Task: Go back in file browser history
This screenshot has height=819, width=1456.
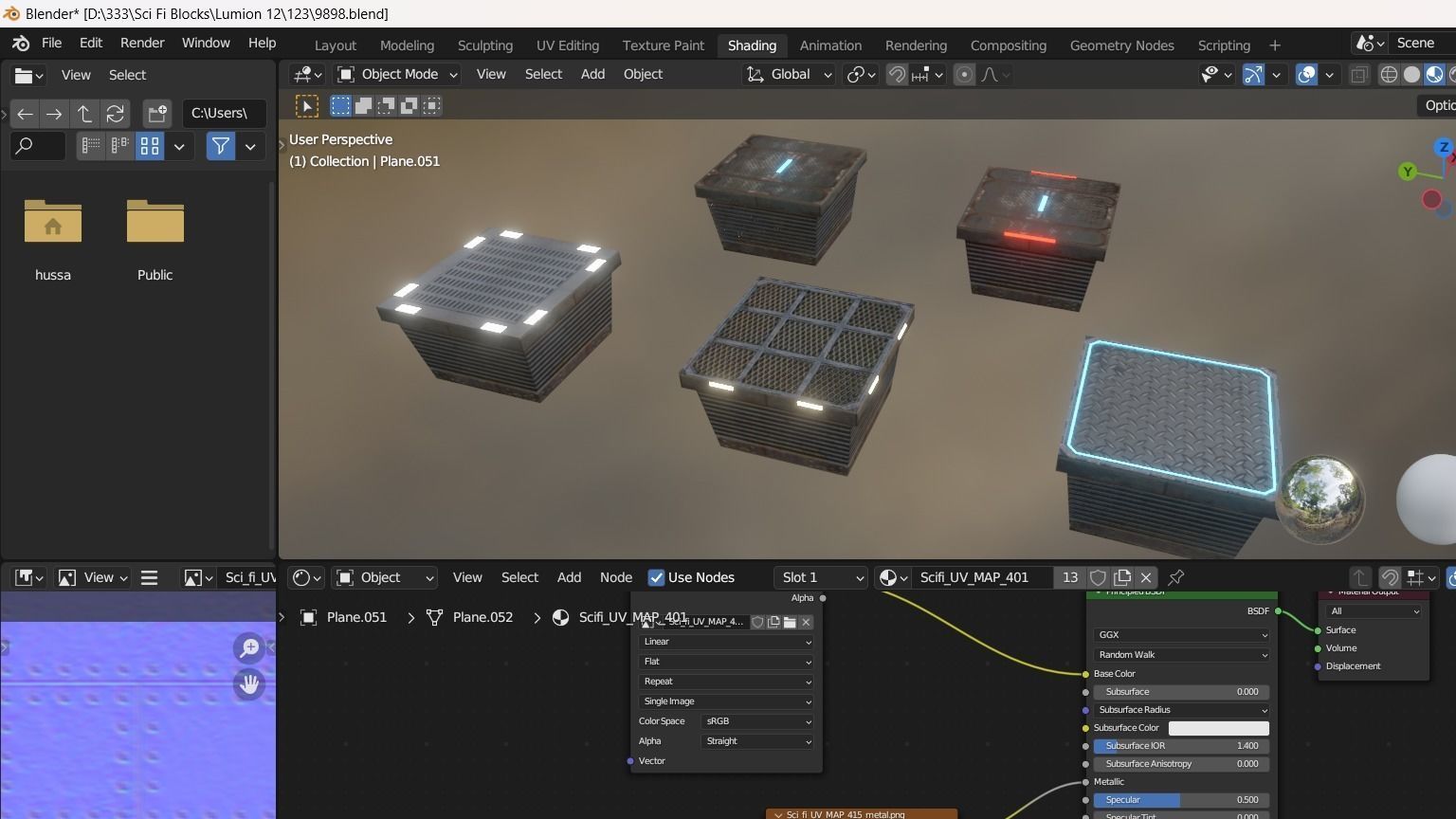Action: point(25,114)
